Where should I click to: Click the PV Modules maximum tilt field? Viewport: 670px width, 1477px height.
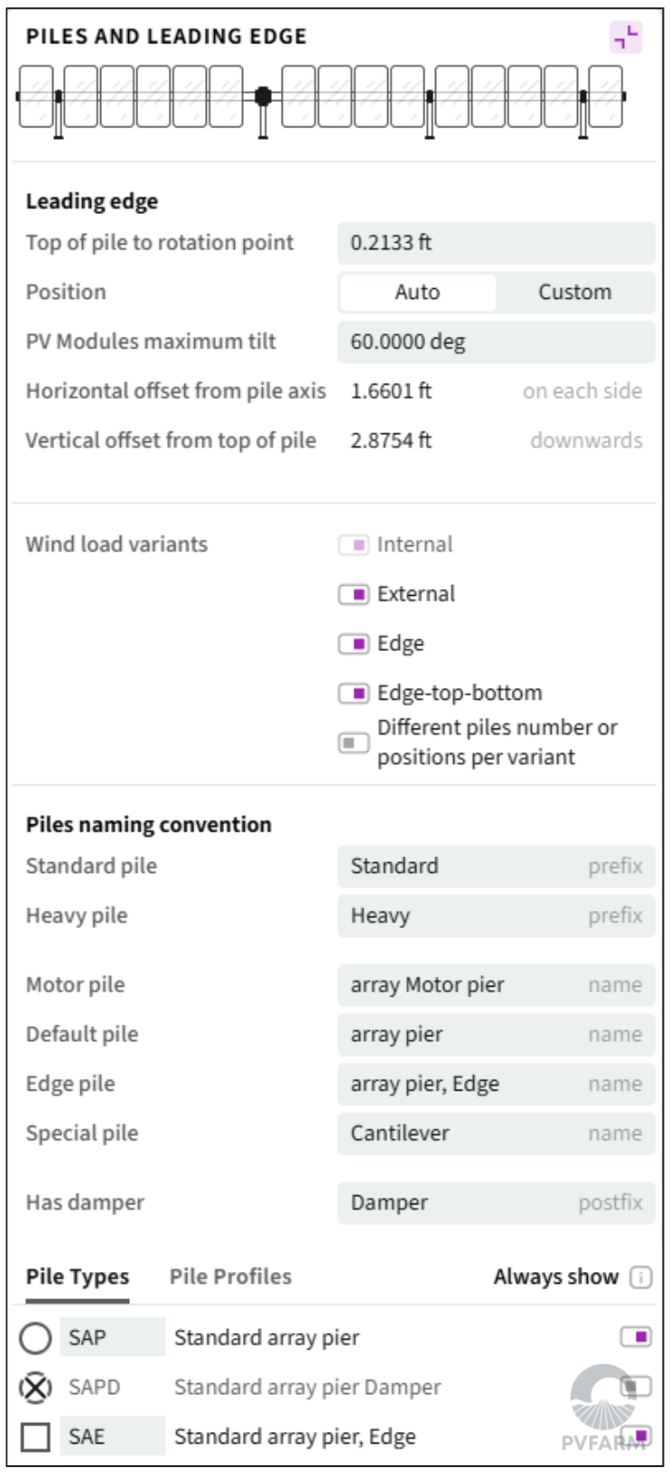click(x=496, y=342)
